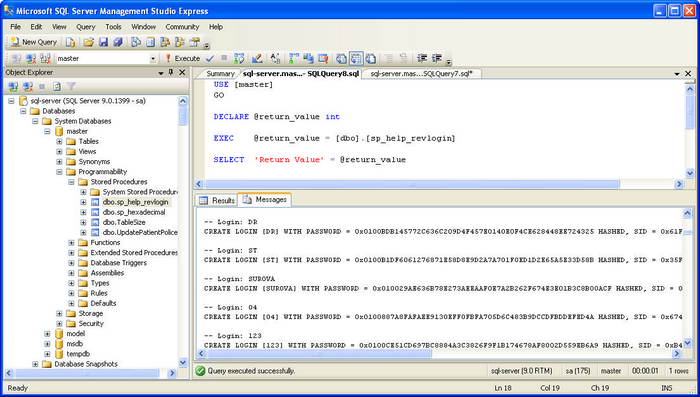Collapse the master database node
The height and width of the screenshot is (397, 700).
point(47,131)
